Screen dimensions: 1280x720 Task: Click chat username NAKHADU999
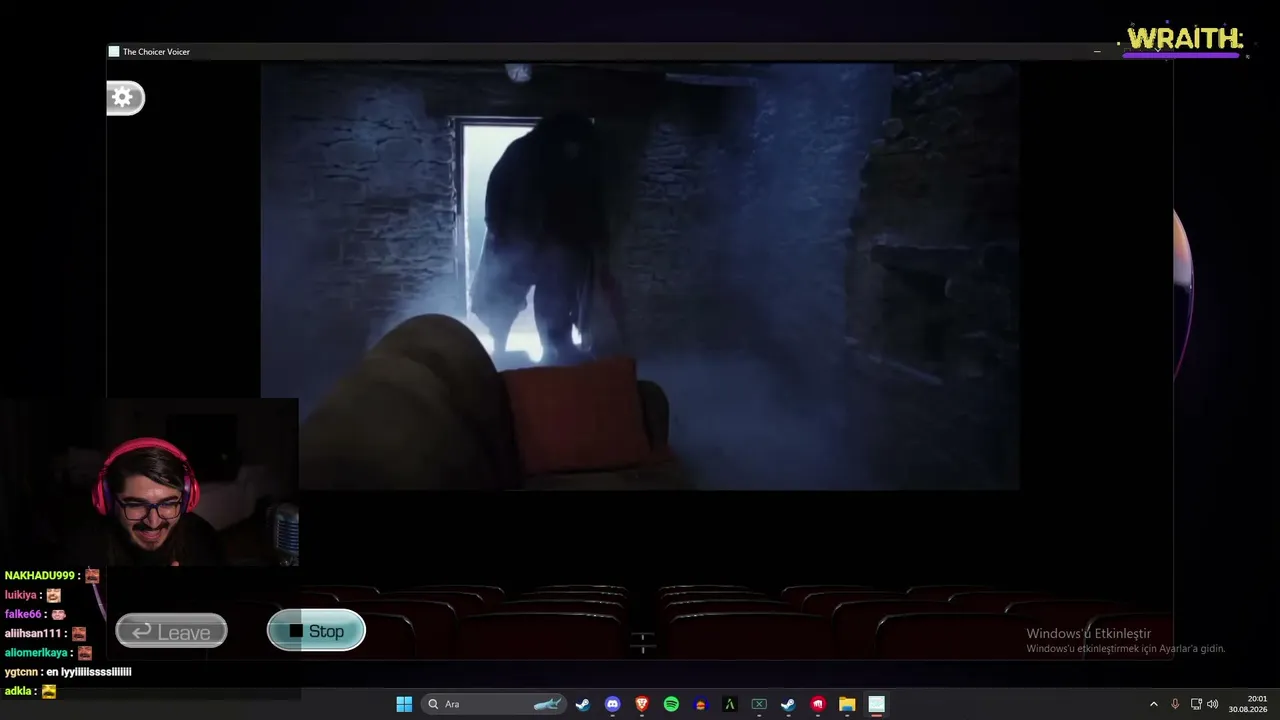(40, 576)
